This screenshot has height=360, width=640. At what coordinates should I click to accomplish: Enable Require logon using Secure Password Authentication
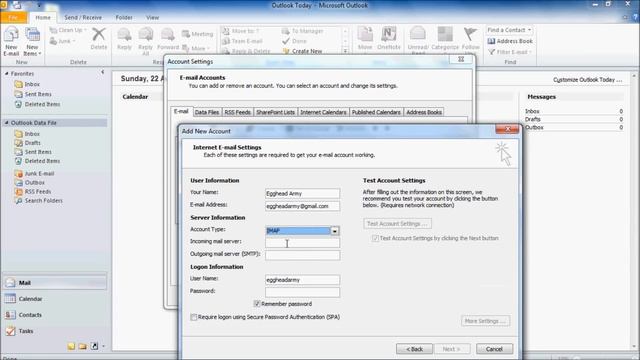click(194, 317)
